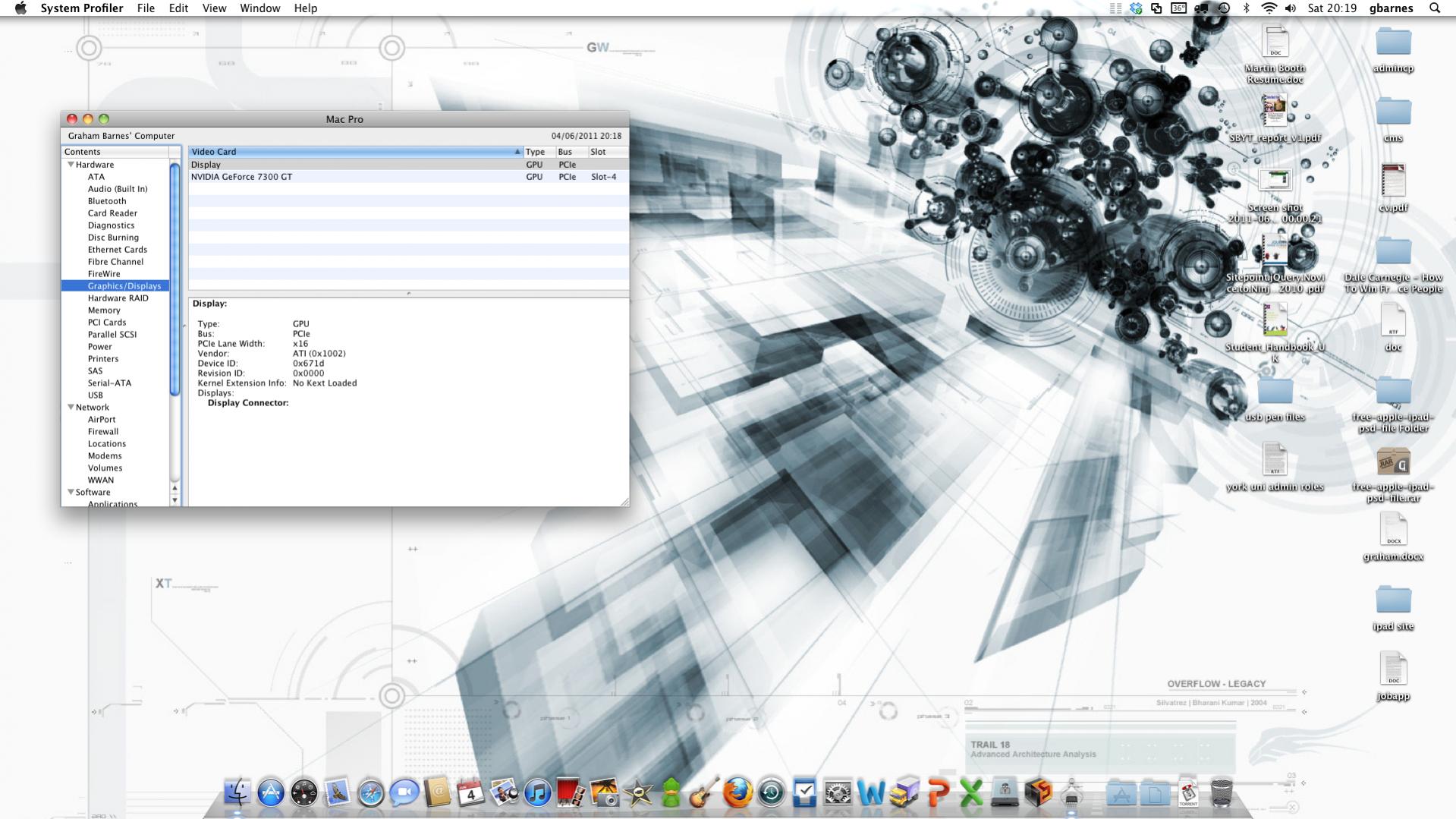Open Finder from the Dock

237,792
